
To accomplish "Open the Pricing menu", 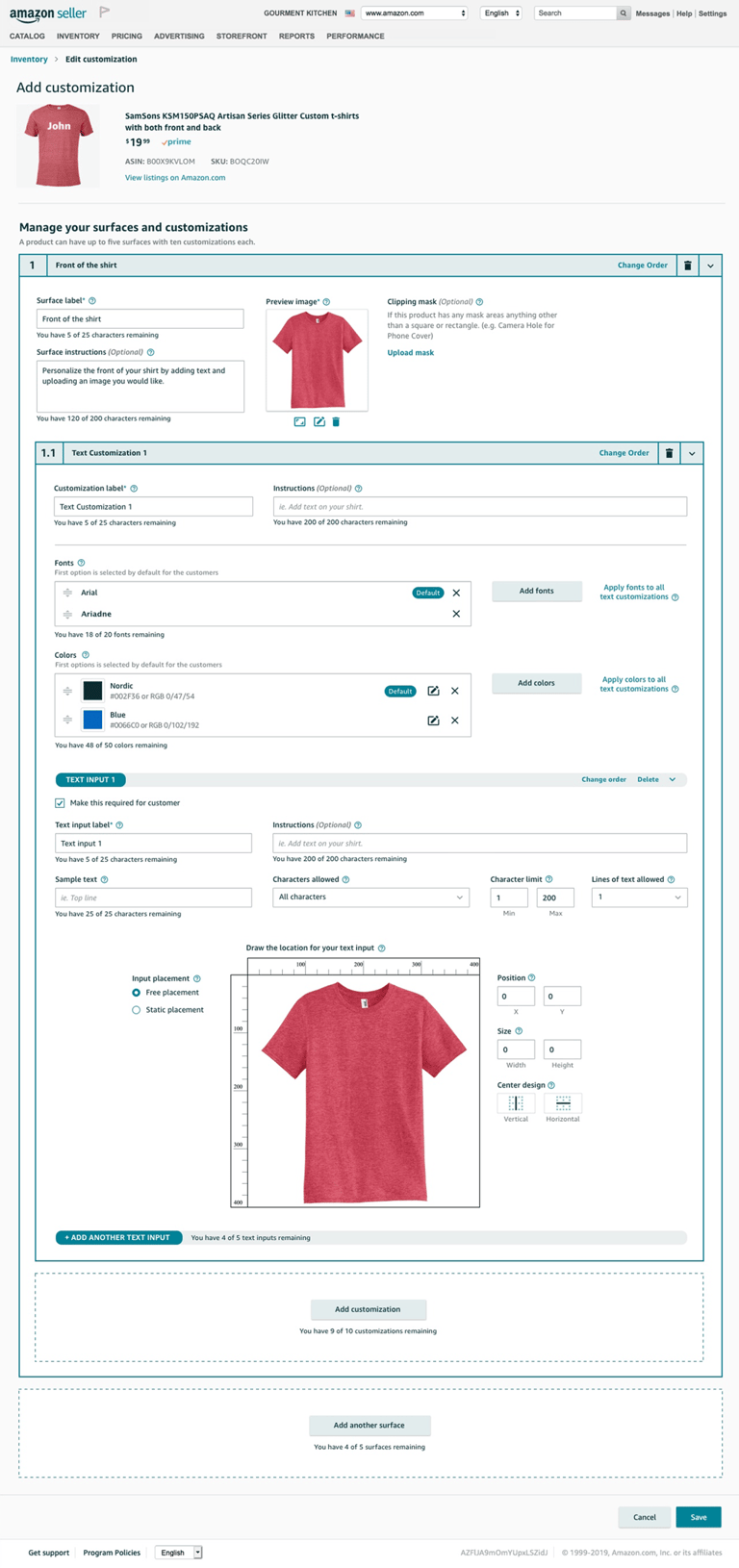I will (x=127, y=37).
